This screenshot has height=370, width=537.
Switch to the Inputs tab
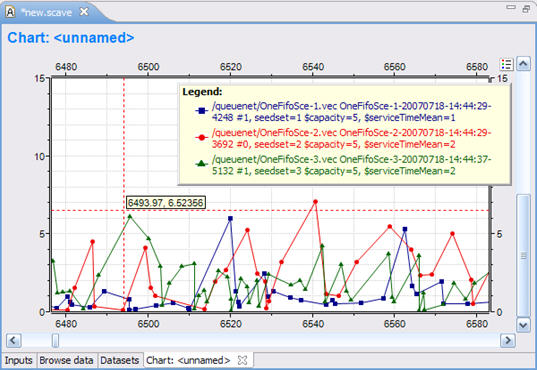18,360
